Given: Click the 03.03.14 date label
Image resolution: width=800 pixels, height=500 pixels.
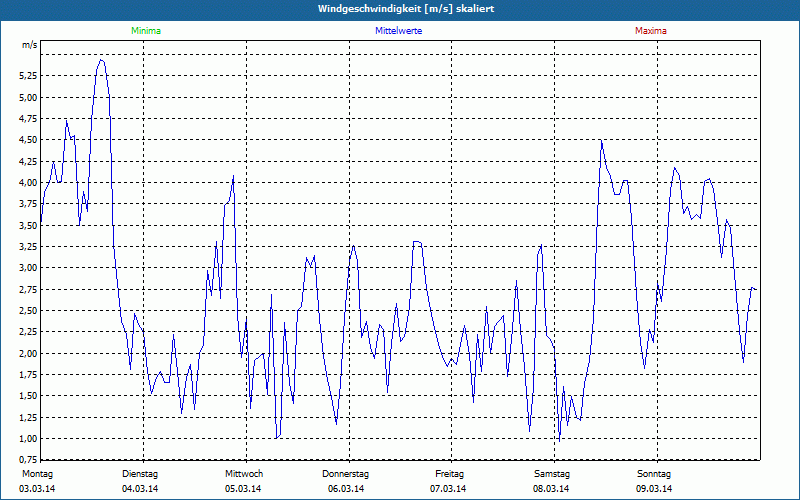Looking at the screenshot, I should coord(37,489).
